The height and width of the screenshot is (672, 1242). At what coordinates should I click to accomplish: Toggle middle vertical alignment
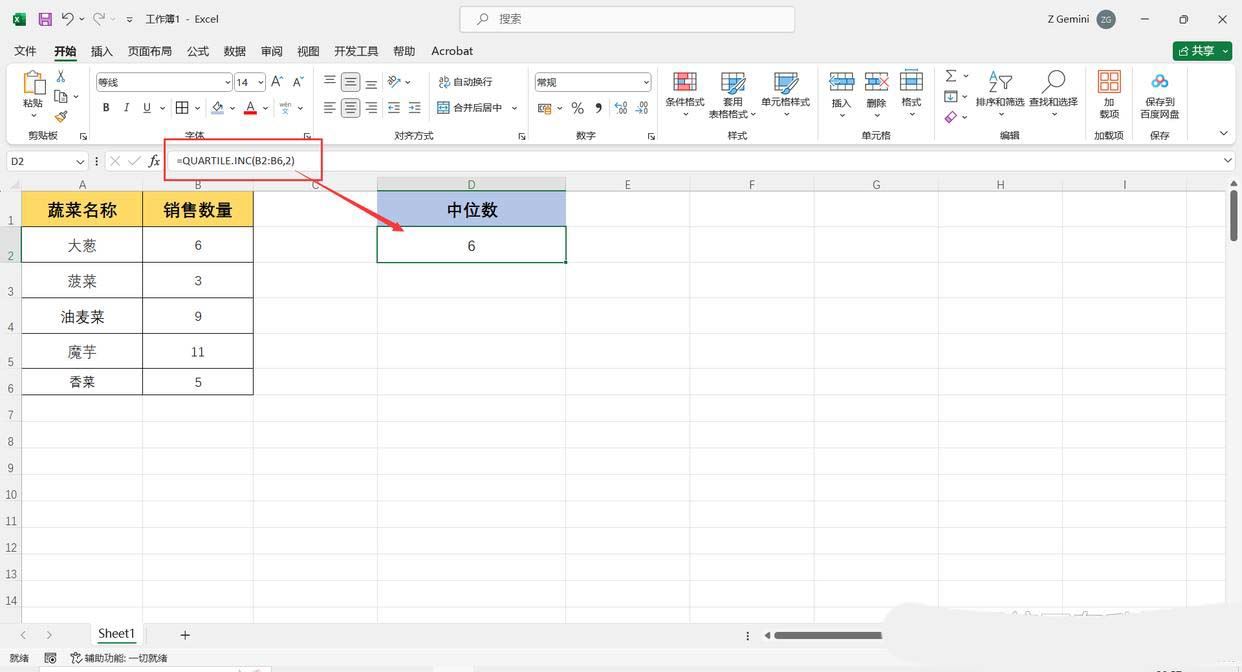350,82
